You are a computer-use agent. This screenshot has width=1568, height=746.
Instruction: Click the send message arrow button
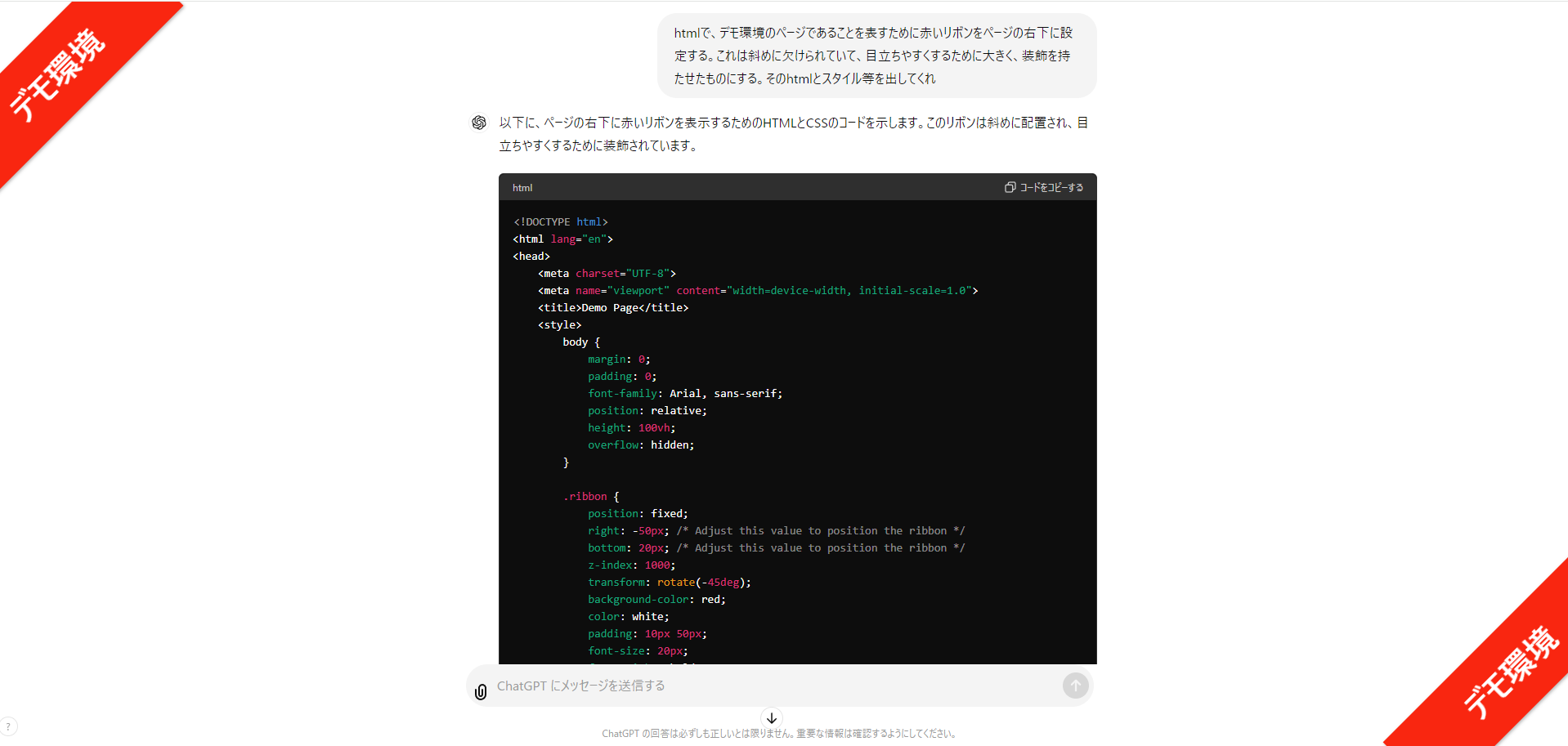point(1076,686)
